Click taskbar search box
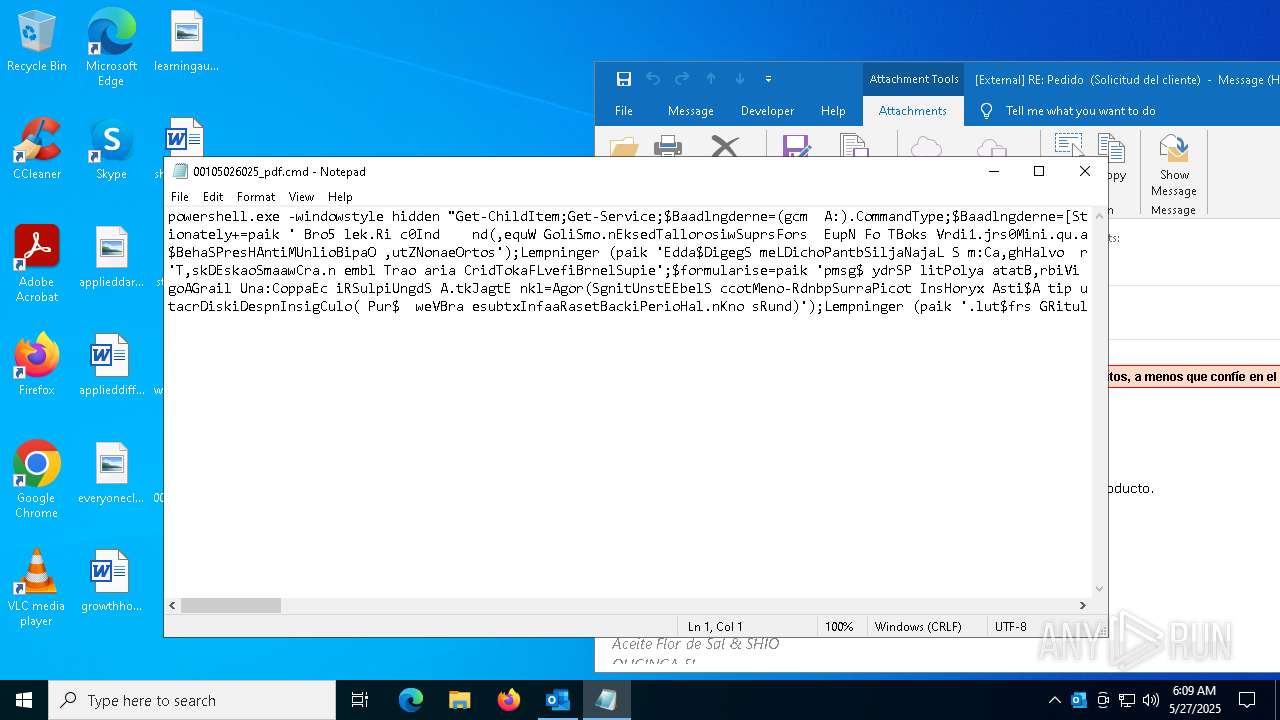 pos(192,700)
